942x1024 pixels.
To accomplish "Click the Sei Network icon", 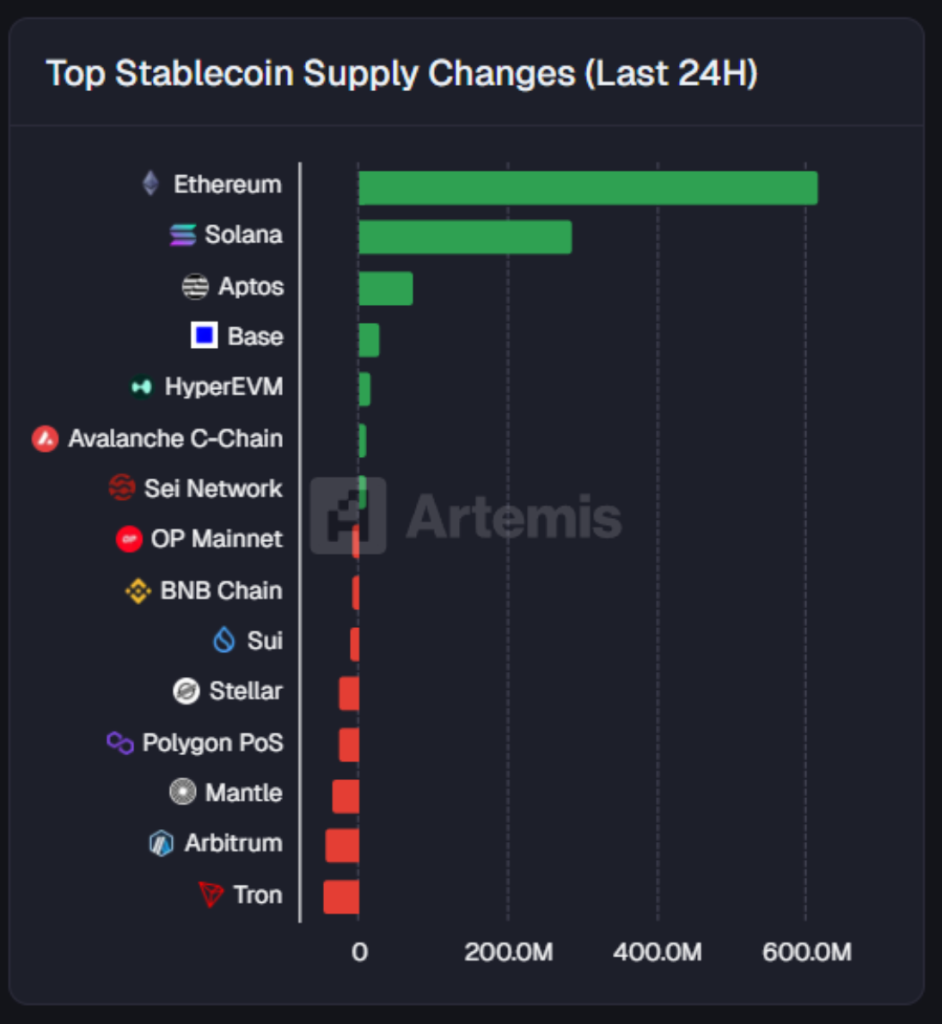I will 121,488.
